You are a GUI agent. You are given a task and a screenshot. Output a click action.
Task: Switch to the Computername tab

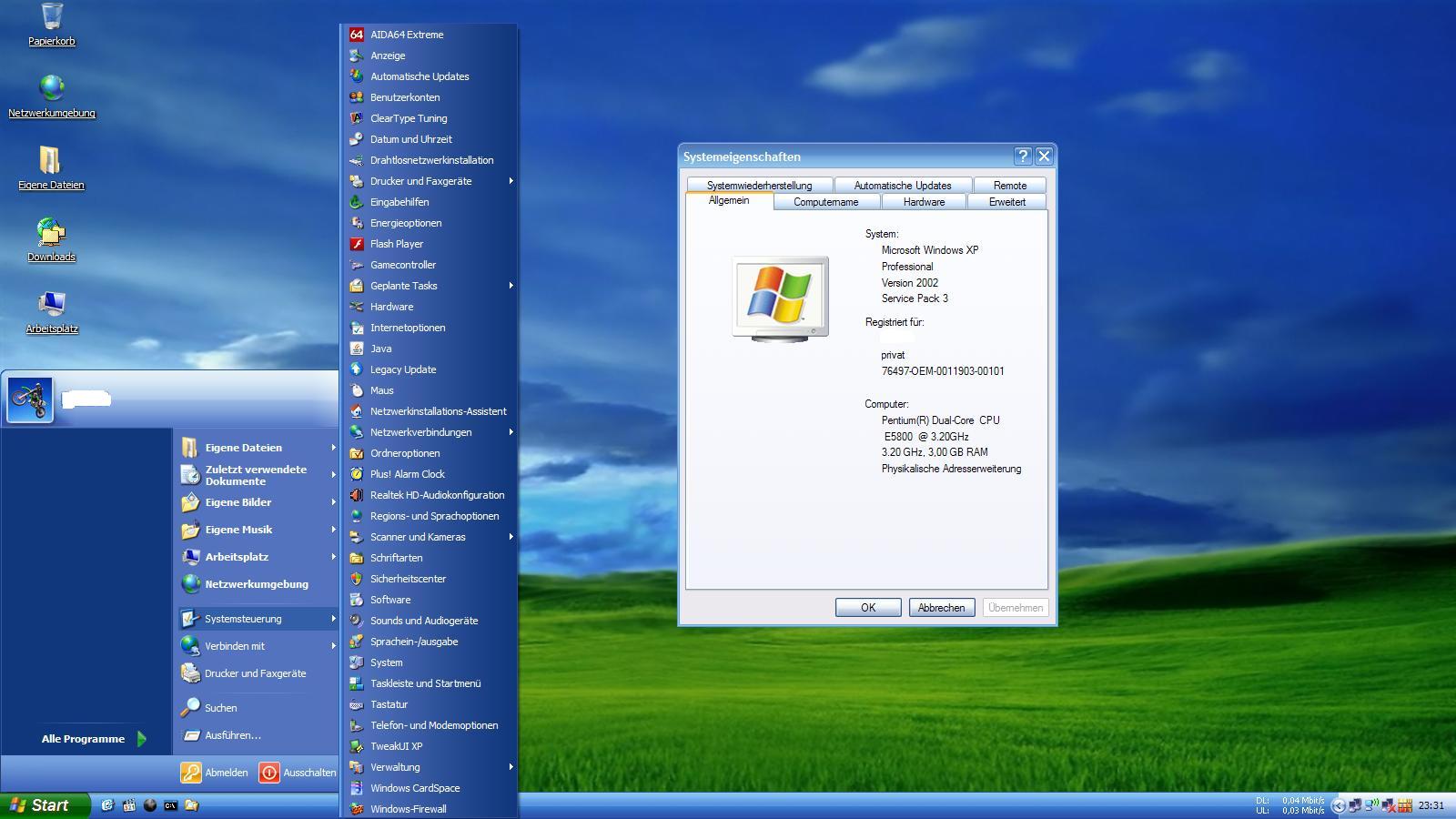click(x=826, y=202)
